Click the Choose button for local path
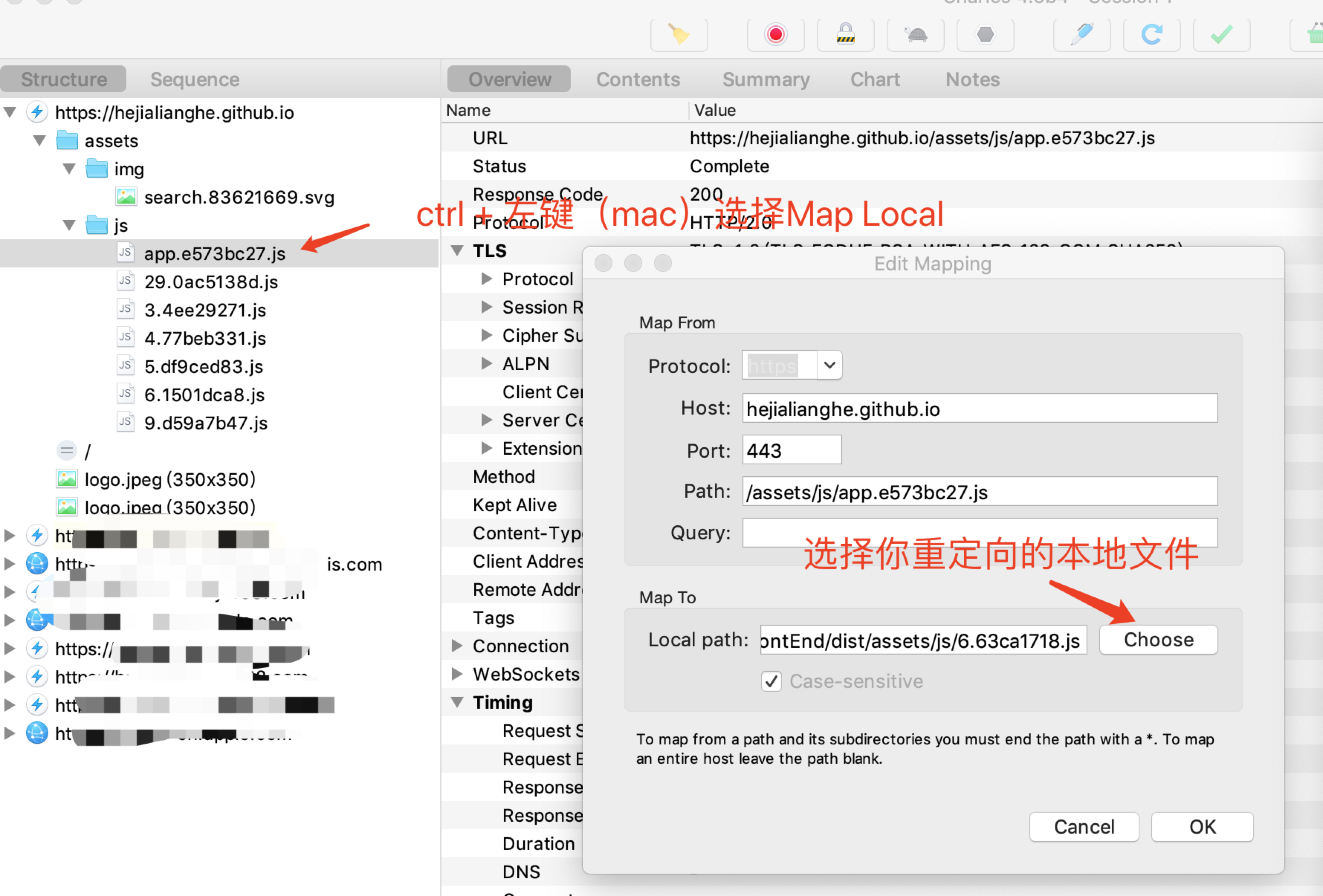Image resolution: width=1323 pixels, height=896 pixels. point(1158,640)
